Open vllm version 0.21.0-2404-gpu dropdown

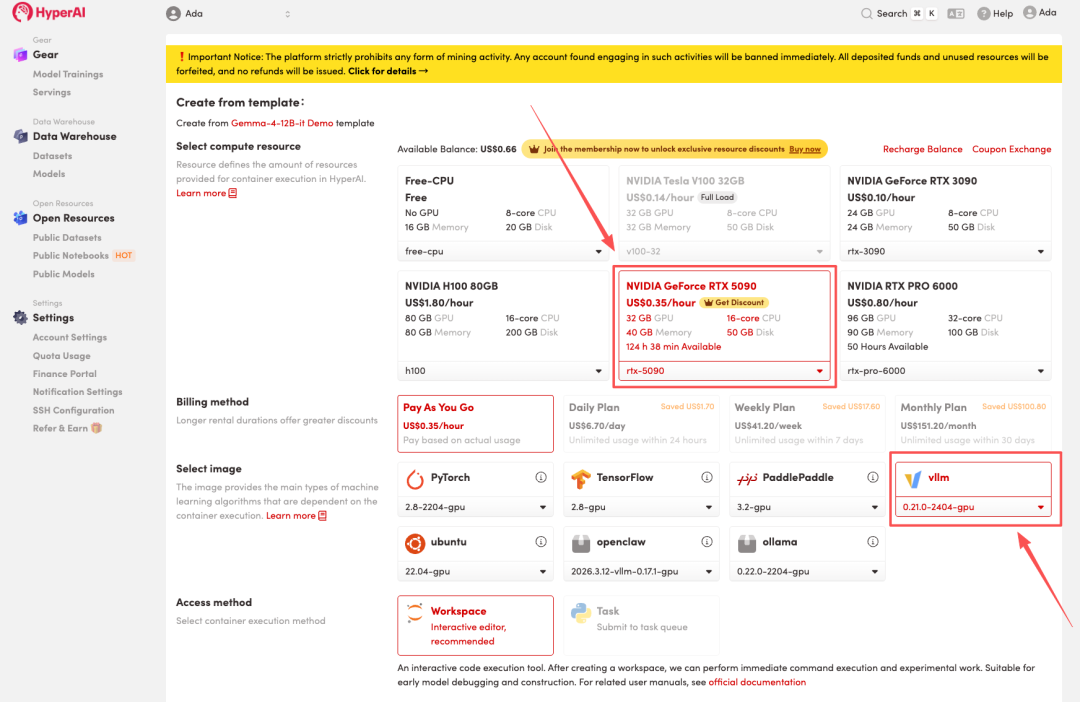pos(973,507)
